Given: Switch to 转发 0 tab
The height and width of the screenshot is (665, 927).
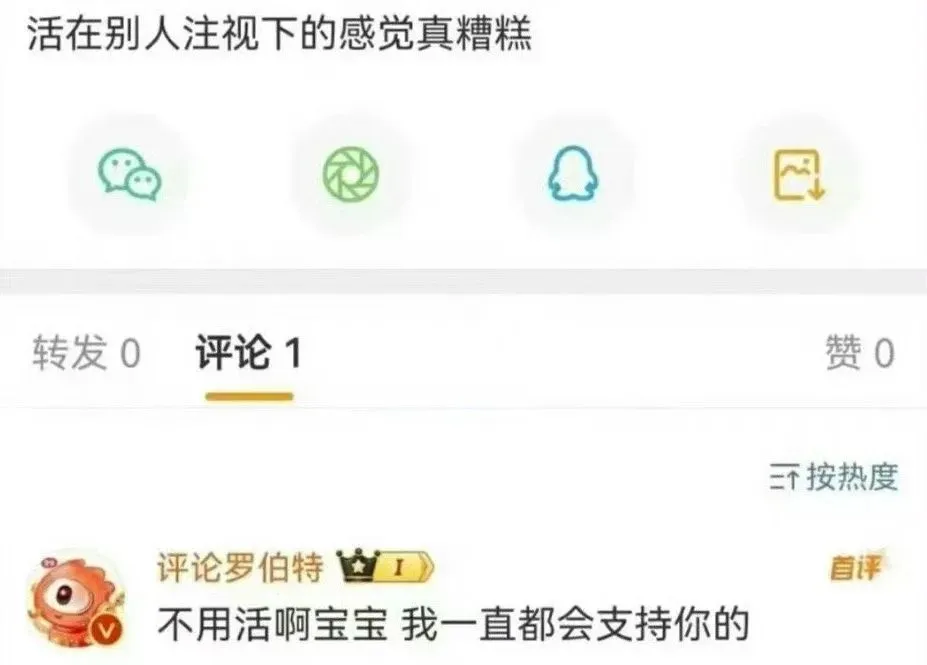Looking at the screenshot, I should point(86,353).
